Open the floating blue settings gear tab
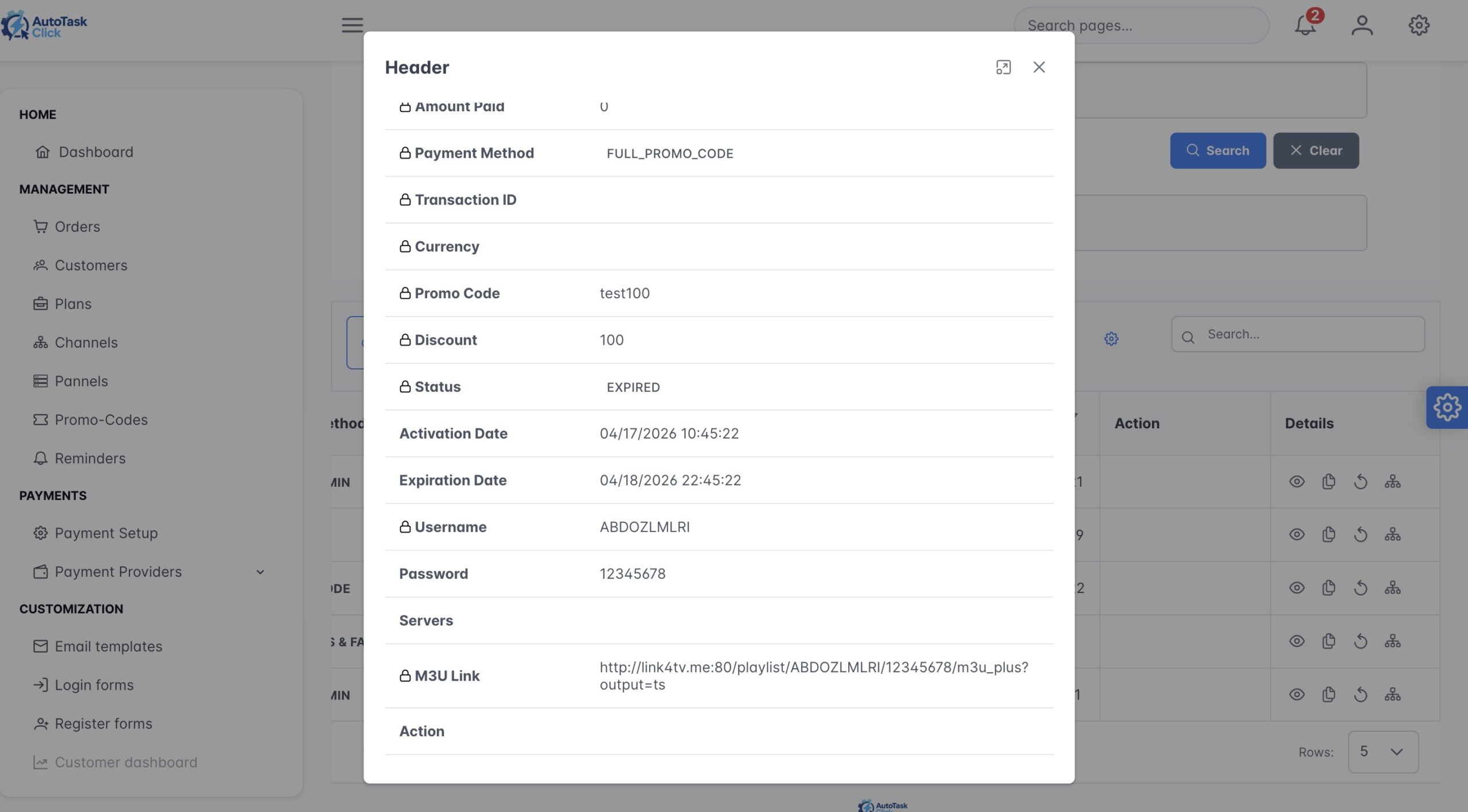This screenshot has width=1468, height=812. click(x=1447, y=408)
